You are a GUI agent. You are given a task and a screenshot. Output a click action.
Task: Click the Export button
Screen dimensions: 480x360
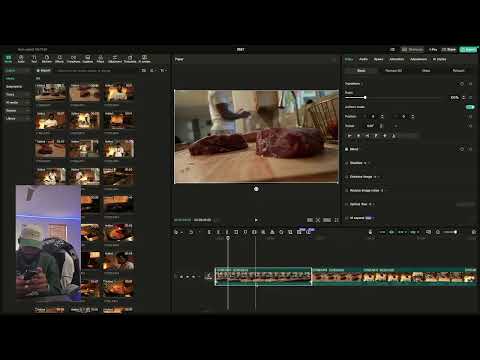(x=468, y=49)
